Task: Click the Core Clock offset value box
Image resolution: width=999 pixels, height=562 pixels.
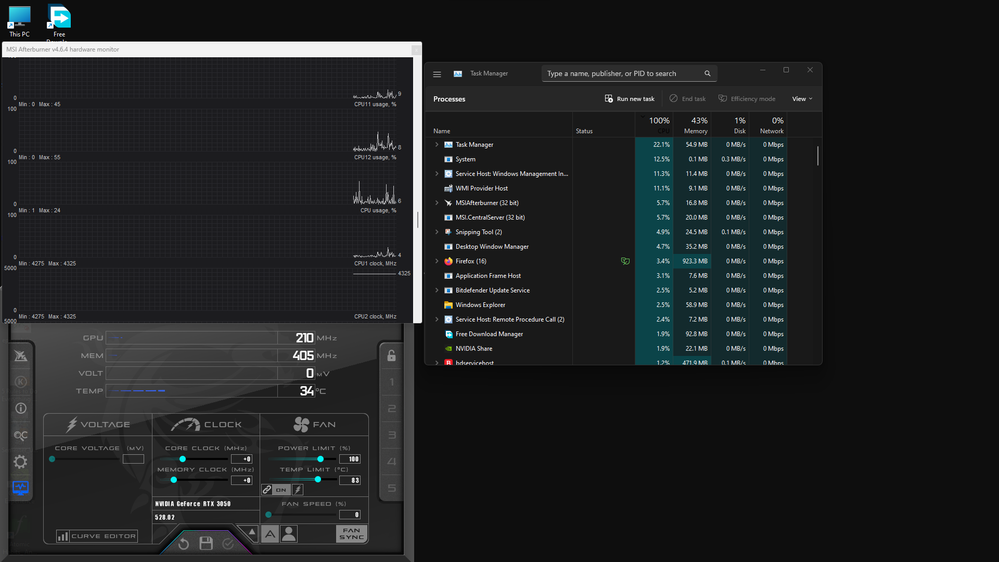Action: click(242, 459)
